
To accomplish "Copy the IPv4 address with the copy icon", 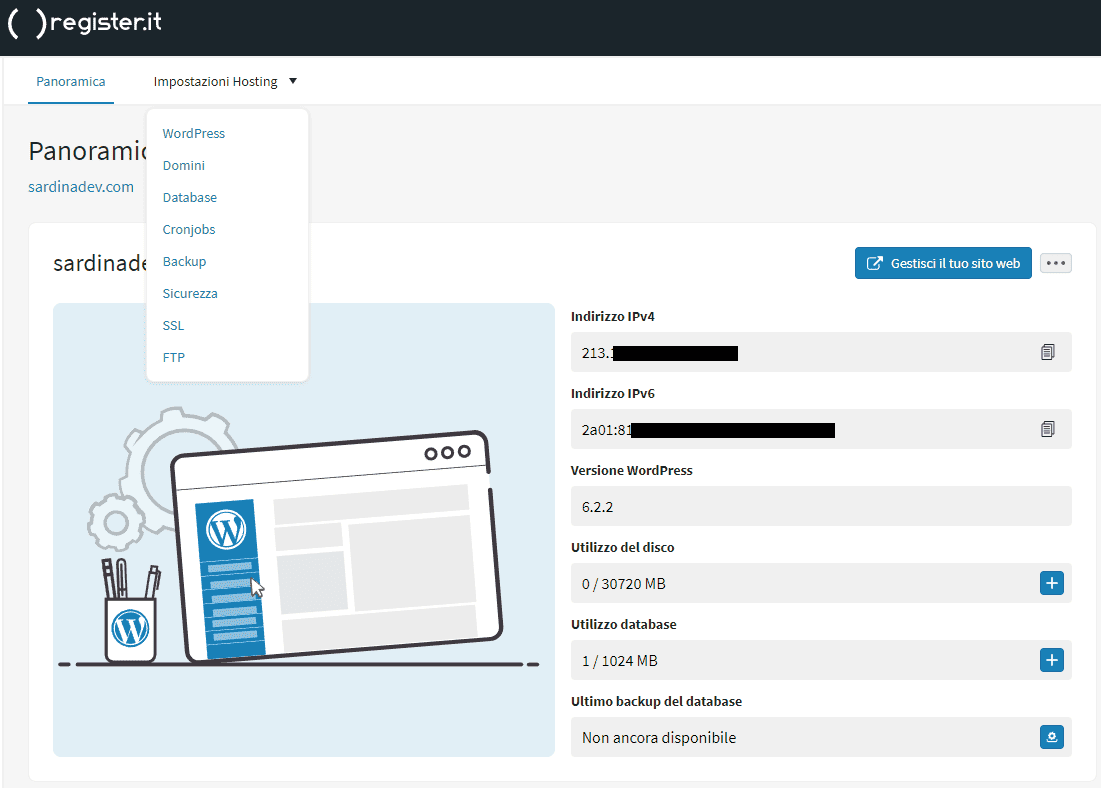I will tap(1047, 352).
